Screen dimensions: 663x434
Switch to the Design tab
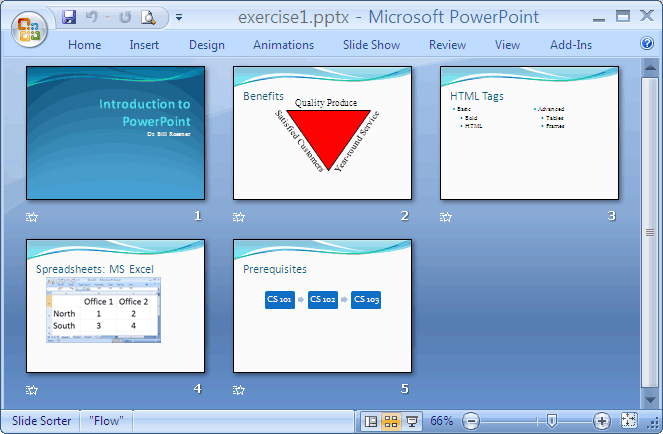(206, 45)
